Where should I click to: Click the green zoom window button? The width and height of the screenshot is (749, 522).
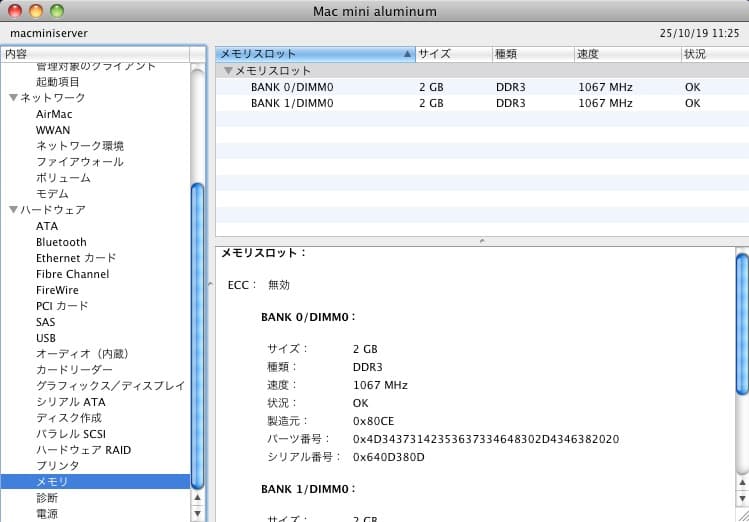click(x=57, y=11)
